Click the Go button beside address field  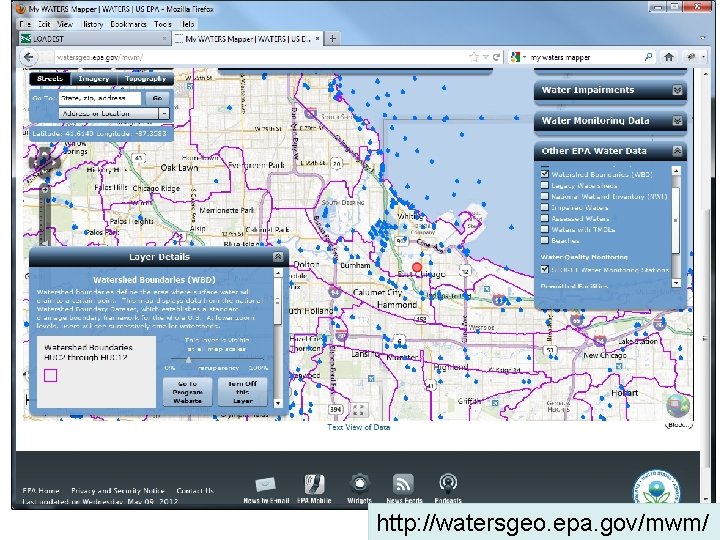coord(157,98)
